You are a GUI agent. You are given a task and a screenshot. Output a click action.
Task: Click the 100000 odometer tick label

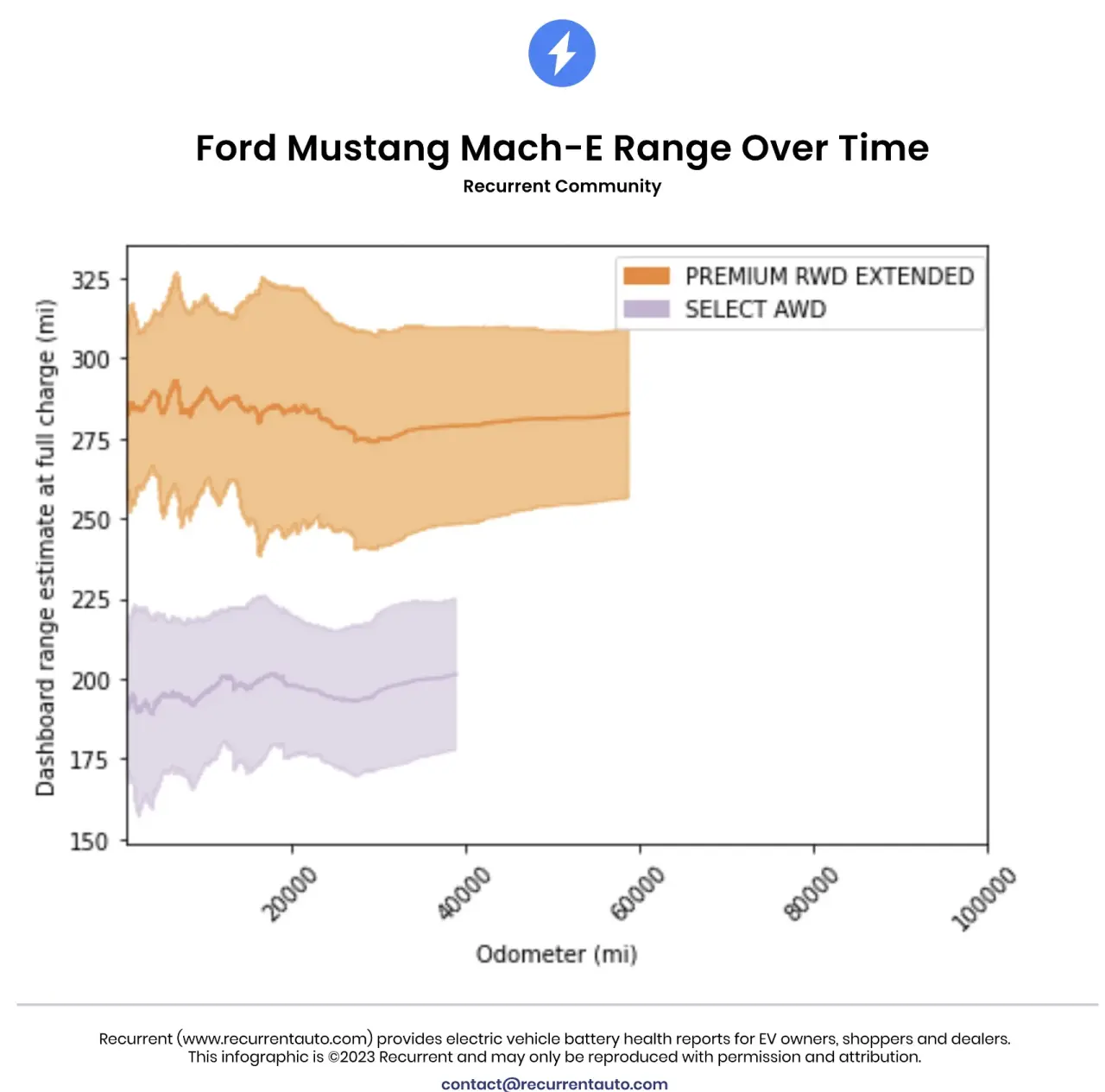982,899
